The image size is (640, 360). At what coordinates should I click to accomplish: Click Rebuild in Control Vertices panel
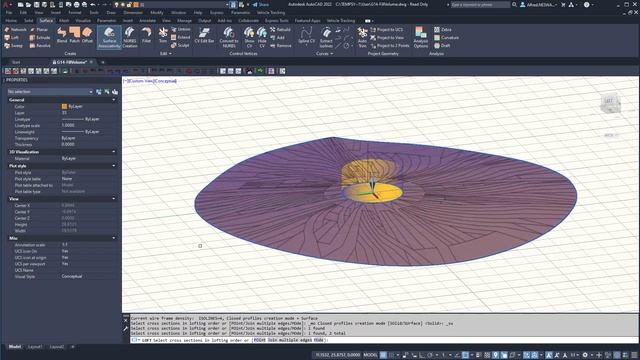[280, 30]
